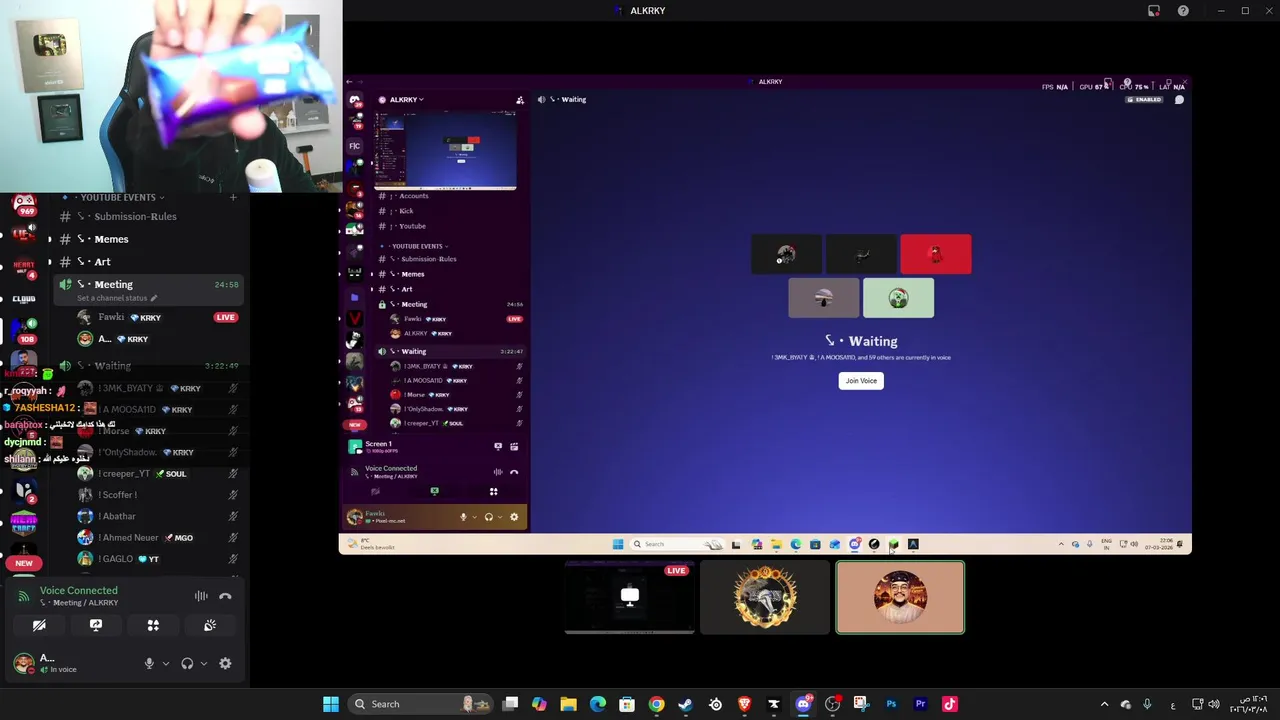
Task: Open the soundboard button
Action: [210, 625]
